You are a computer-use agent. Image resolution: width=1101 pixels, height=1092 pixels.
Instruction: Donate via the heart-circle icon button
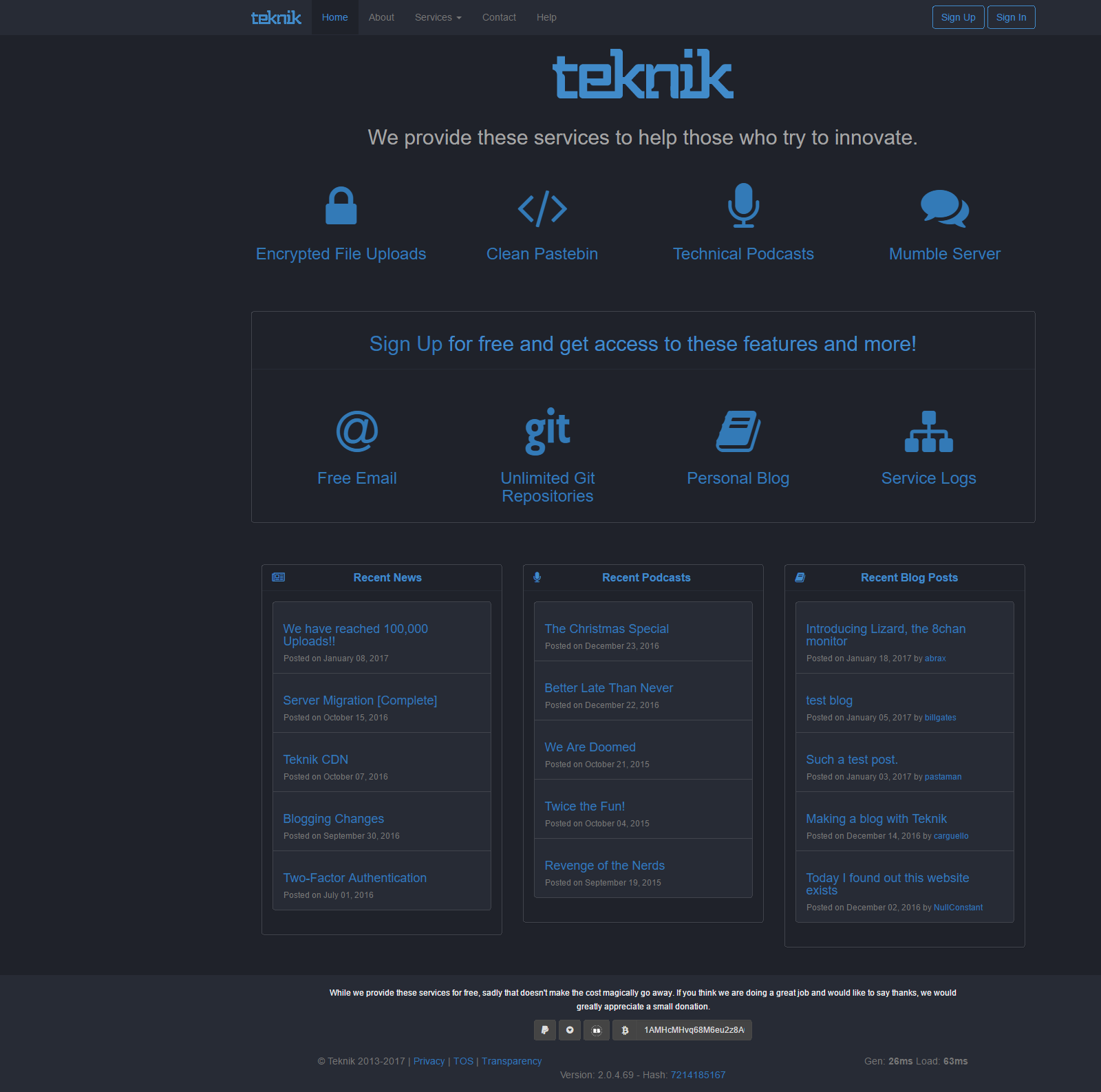point(570,1030)
